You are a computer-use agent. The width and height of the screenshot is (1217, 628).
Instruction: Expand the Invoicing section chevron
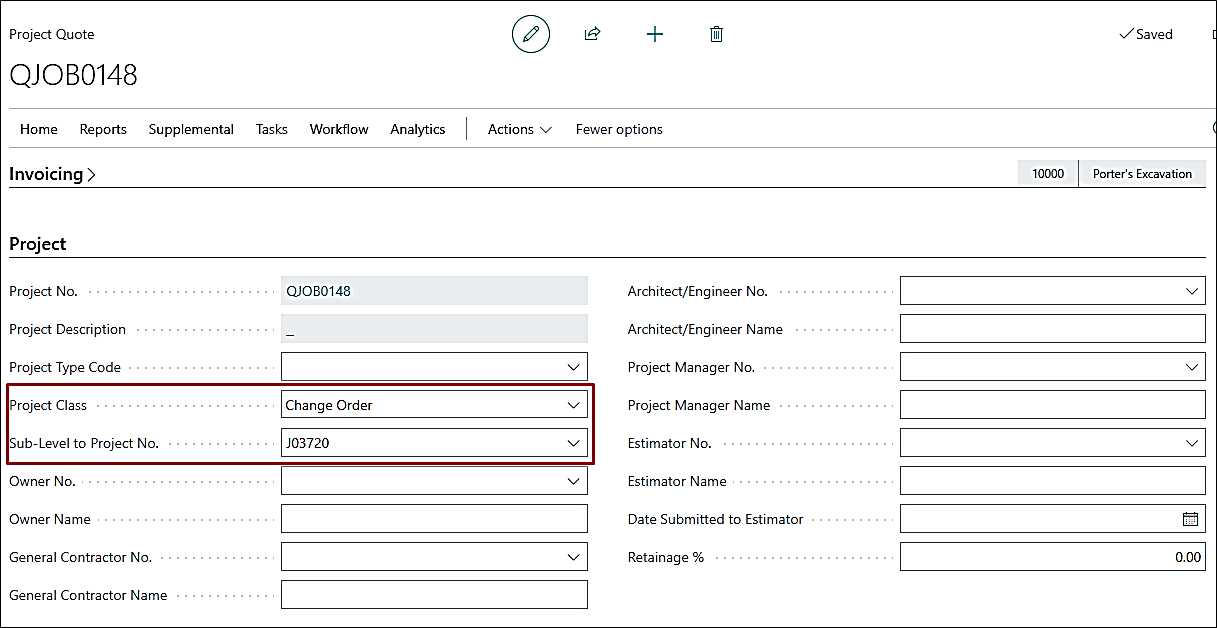tap(92, 175)
